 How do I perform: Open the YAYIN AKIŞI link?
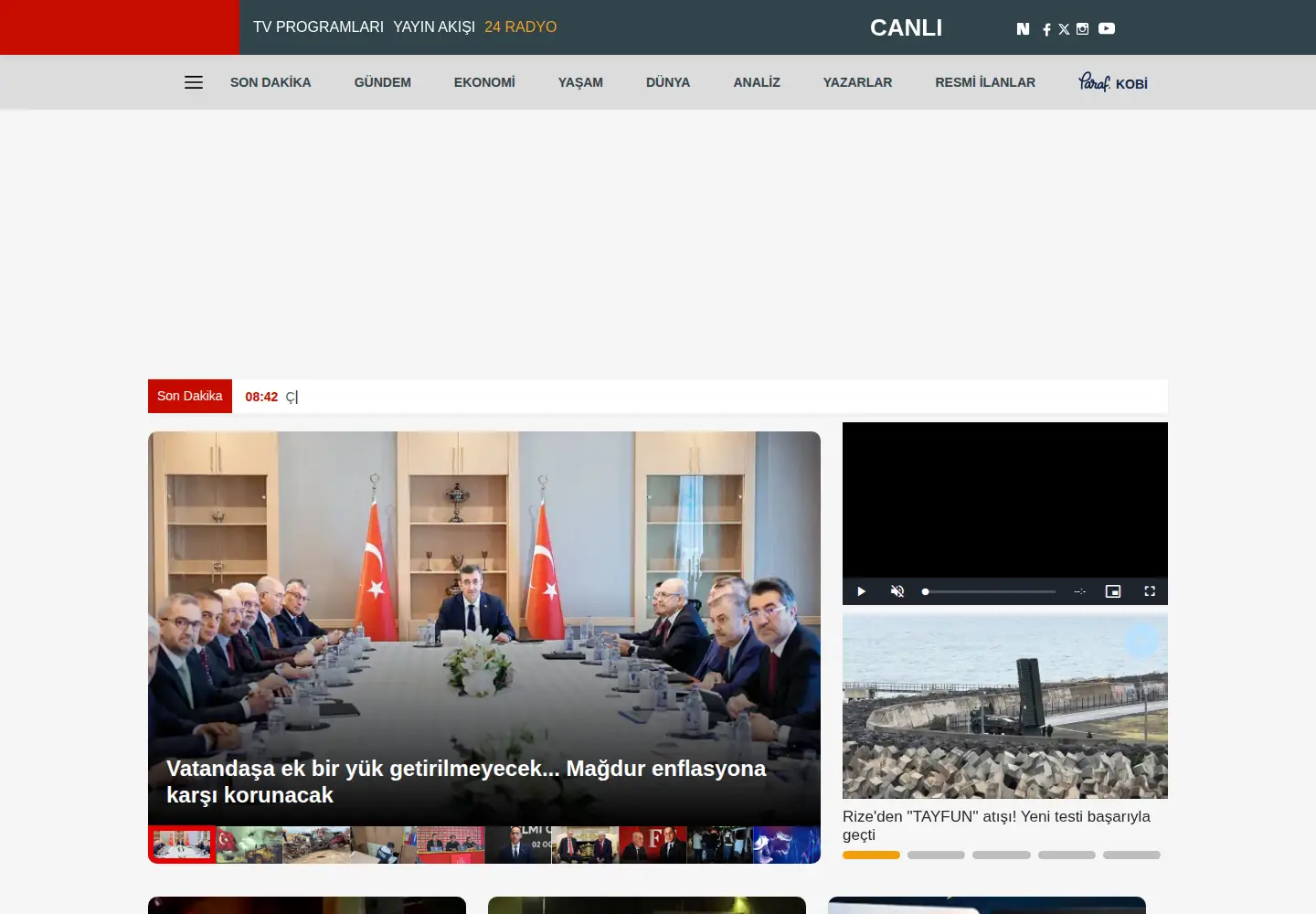point(434,27)
